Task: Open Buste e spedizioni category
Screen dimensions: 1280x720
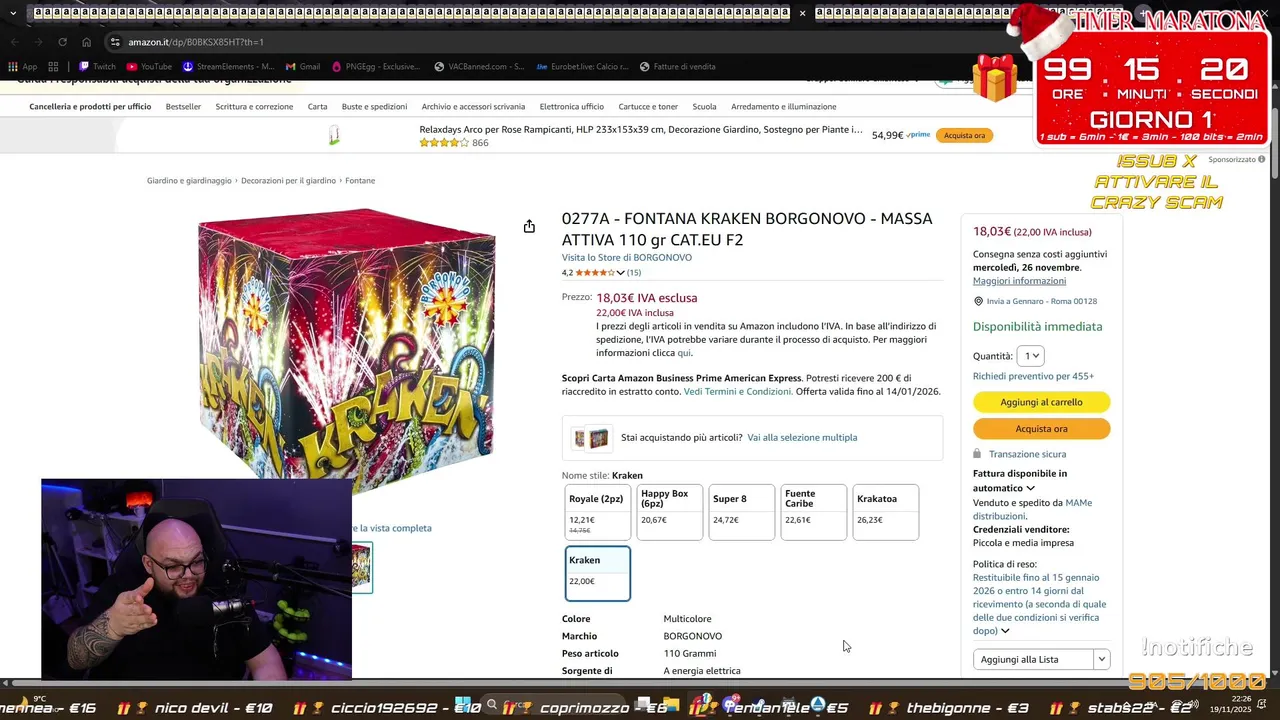Action: click(x=374, y=107)
